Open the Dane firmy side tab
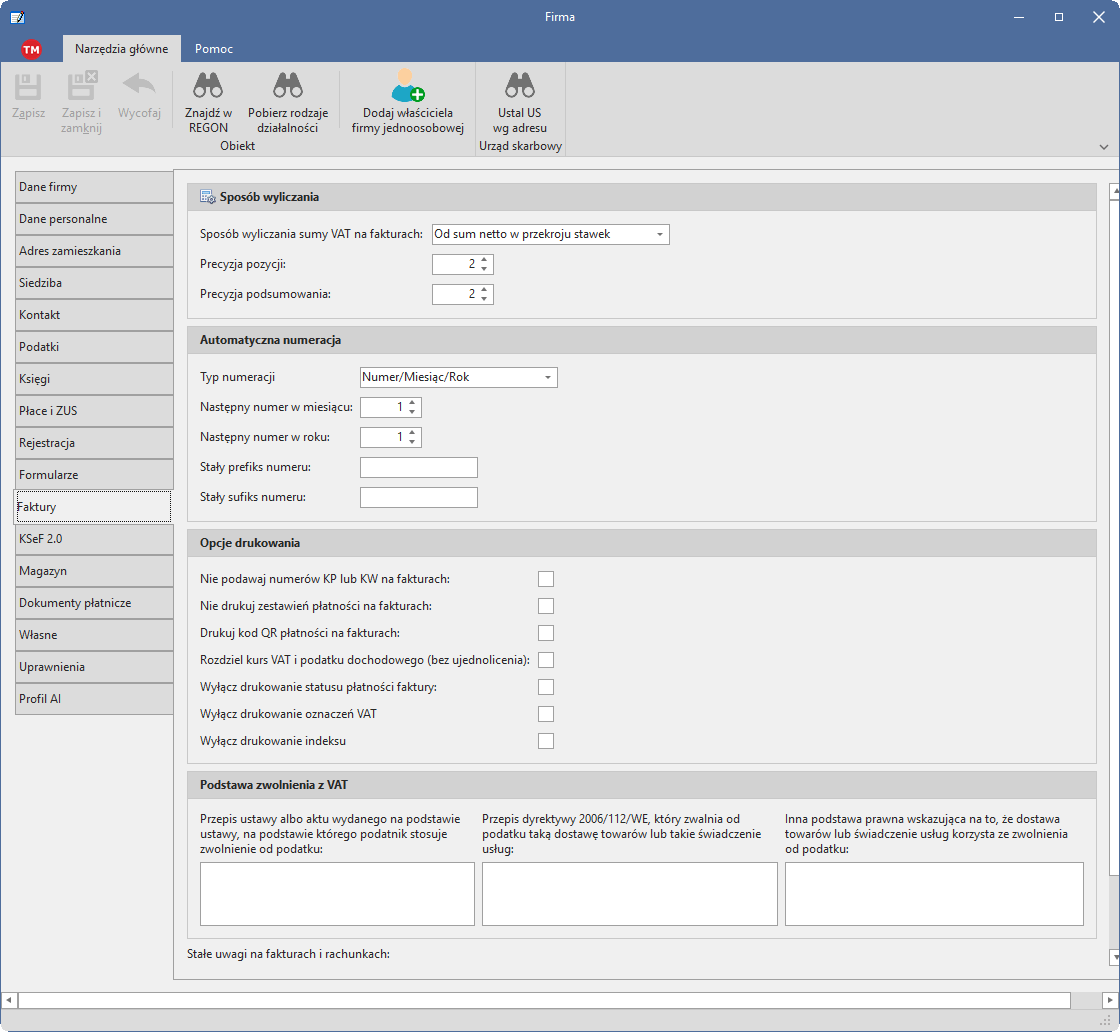Screen dimensions: 1120x1032 (94, 187)
